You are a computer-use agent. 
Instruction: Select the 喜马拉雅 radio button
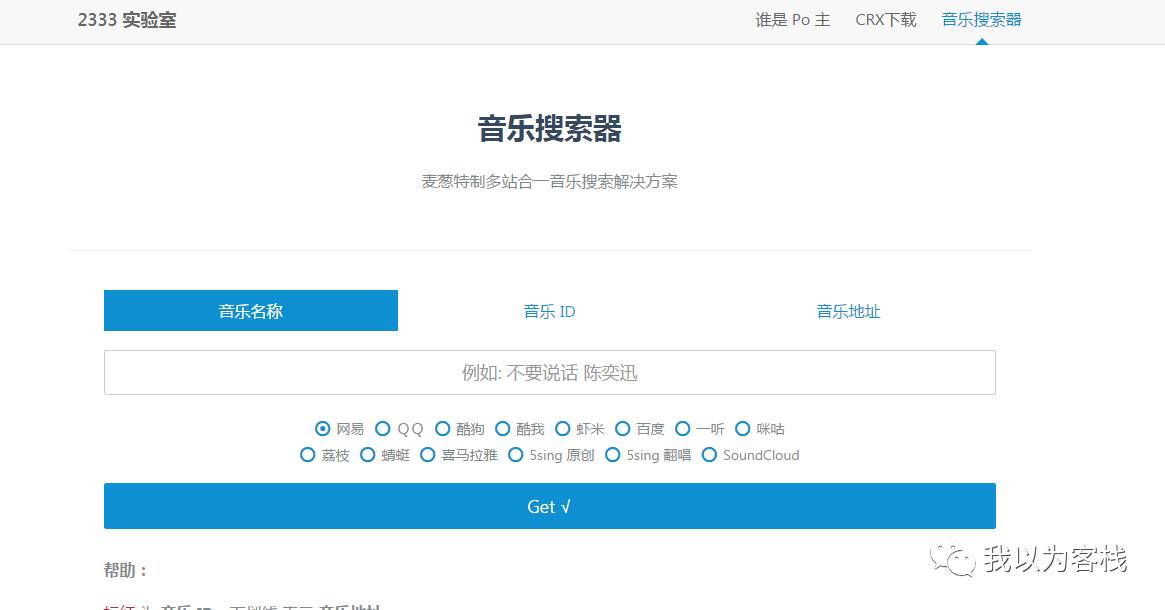pyautogui.click(x=428, y=455)
